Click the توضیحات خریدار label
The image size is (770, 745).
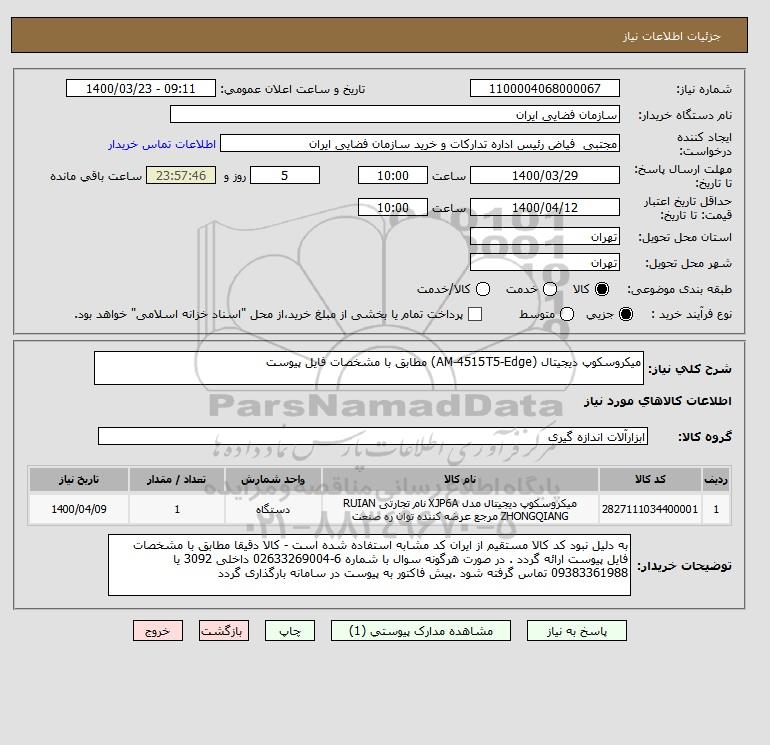click(685, 566)
